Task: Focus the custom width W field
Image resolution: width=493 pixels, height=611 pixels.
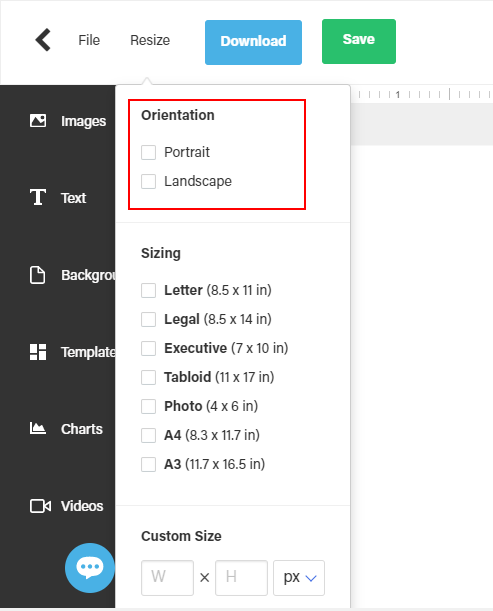Action: point(168,578)
